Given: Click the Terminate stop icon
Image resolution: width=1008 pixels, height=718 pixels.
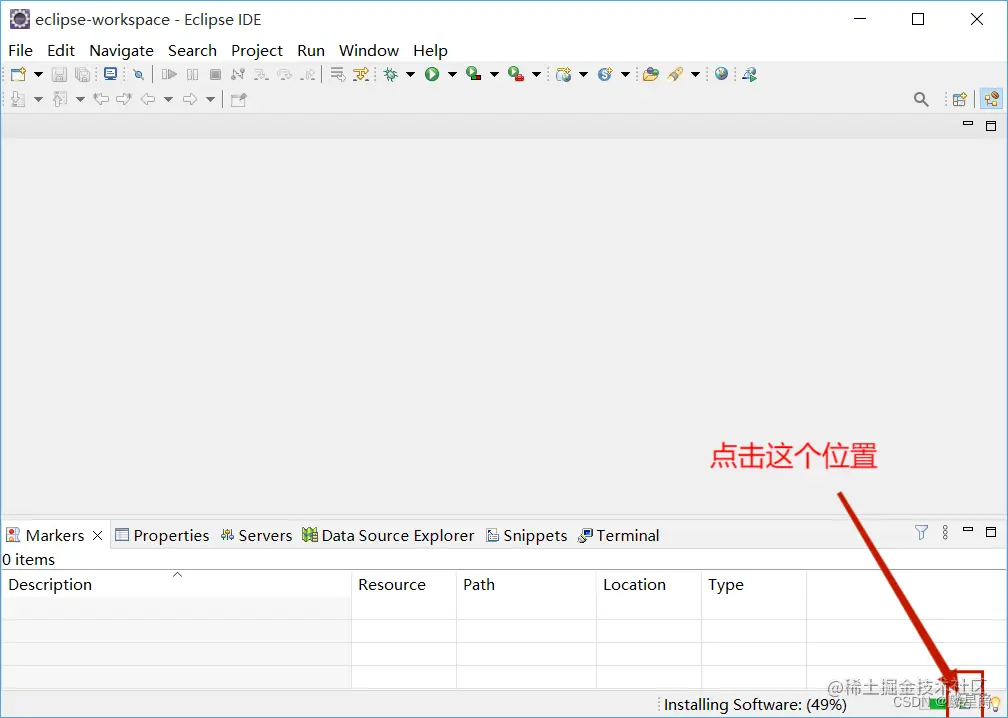Looking at the screenshot, I should click(x=215, y=75).
